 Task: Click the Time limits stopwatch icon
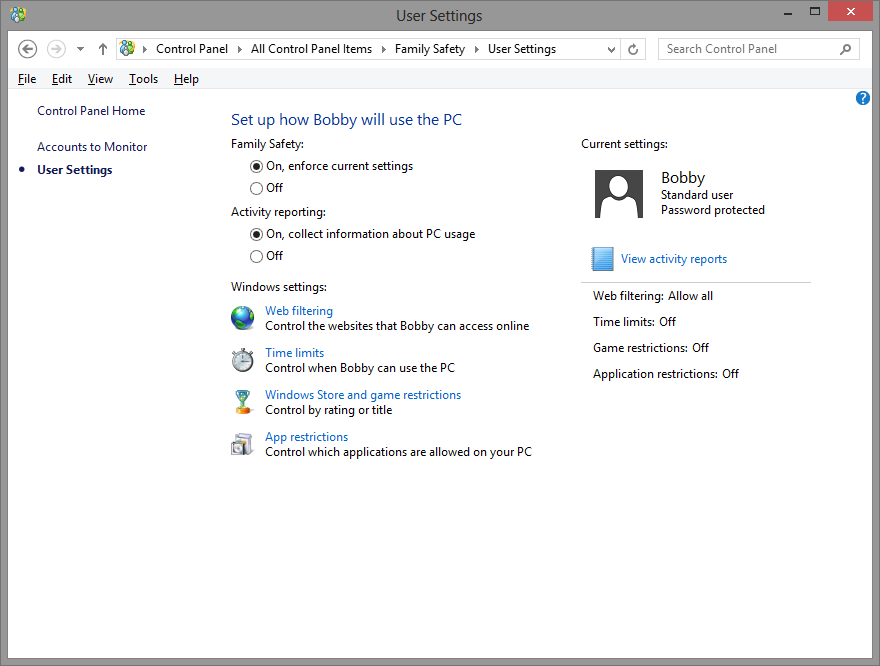click(x=242, y=360)
